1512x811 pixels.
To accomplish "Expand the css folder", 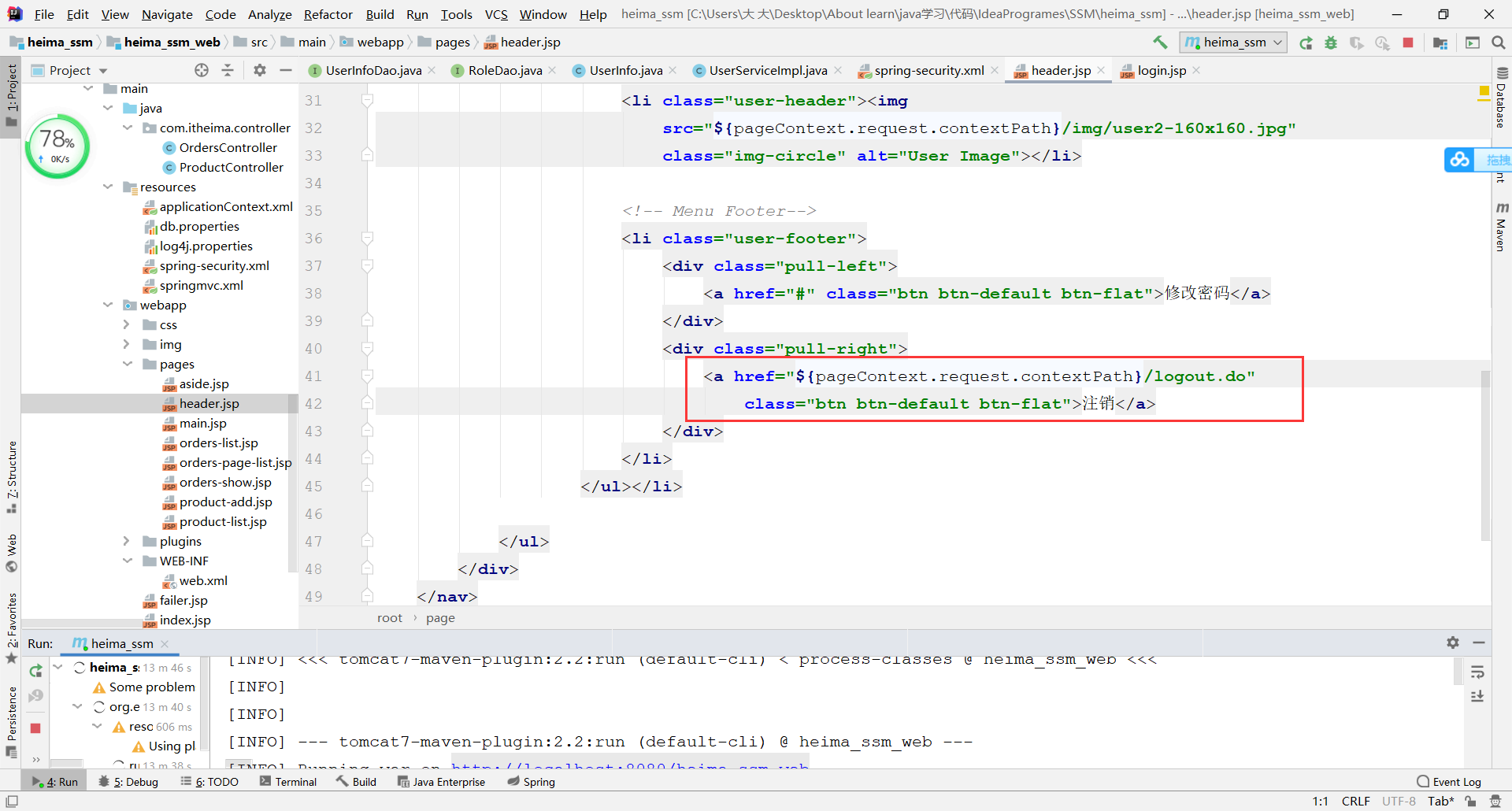I will [127, 324].
